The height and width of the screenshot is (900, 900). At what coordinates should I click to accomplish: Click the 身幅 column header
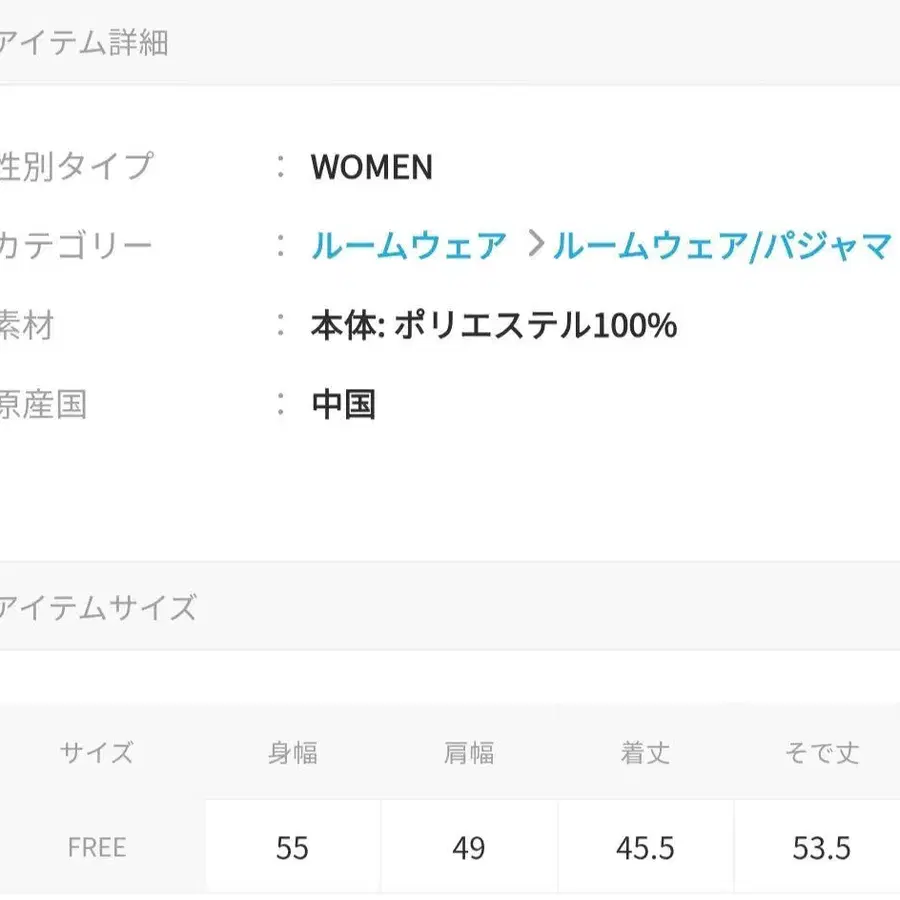pos(293,753)
